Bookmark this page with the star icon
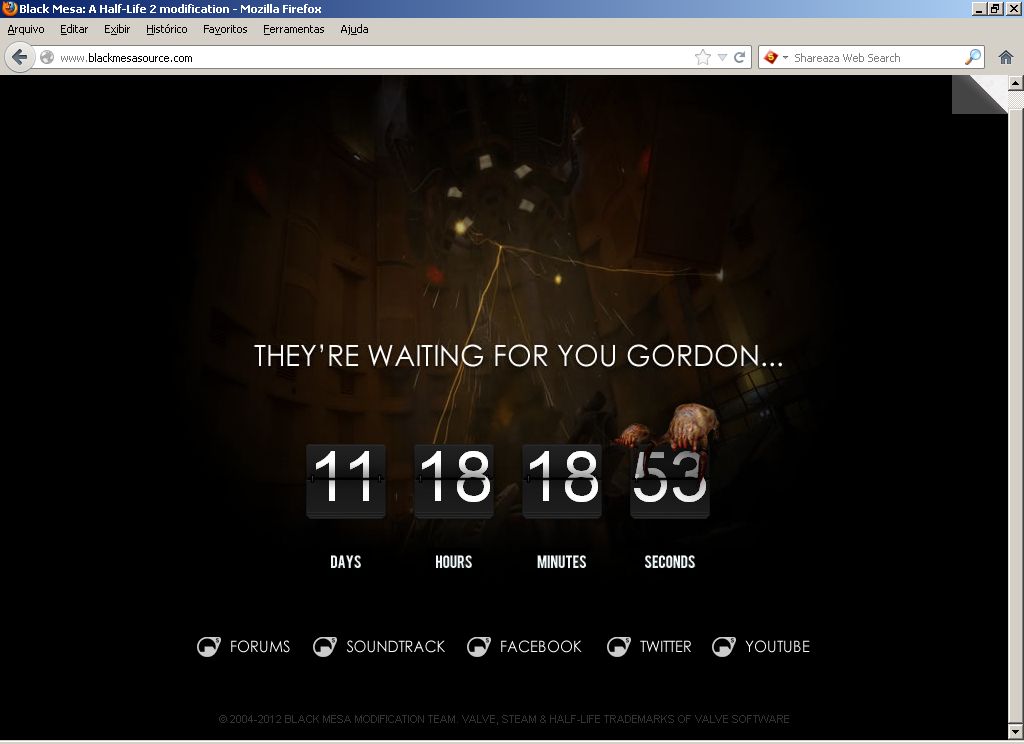 [x=703, y=57]
